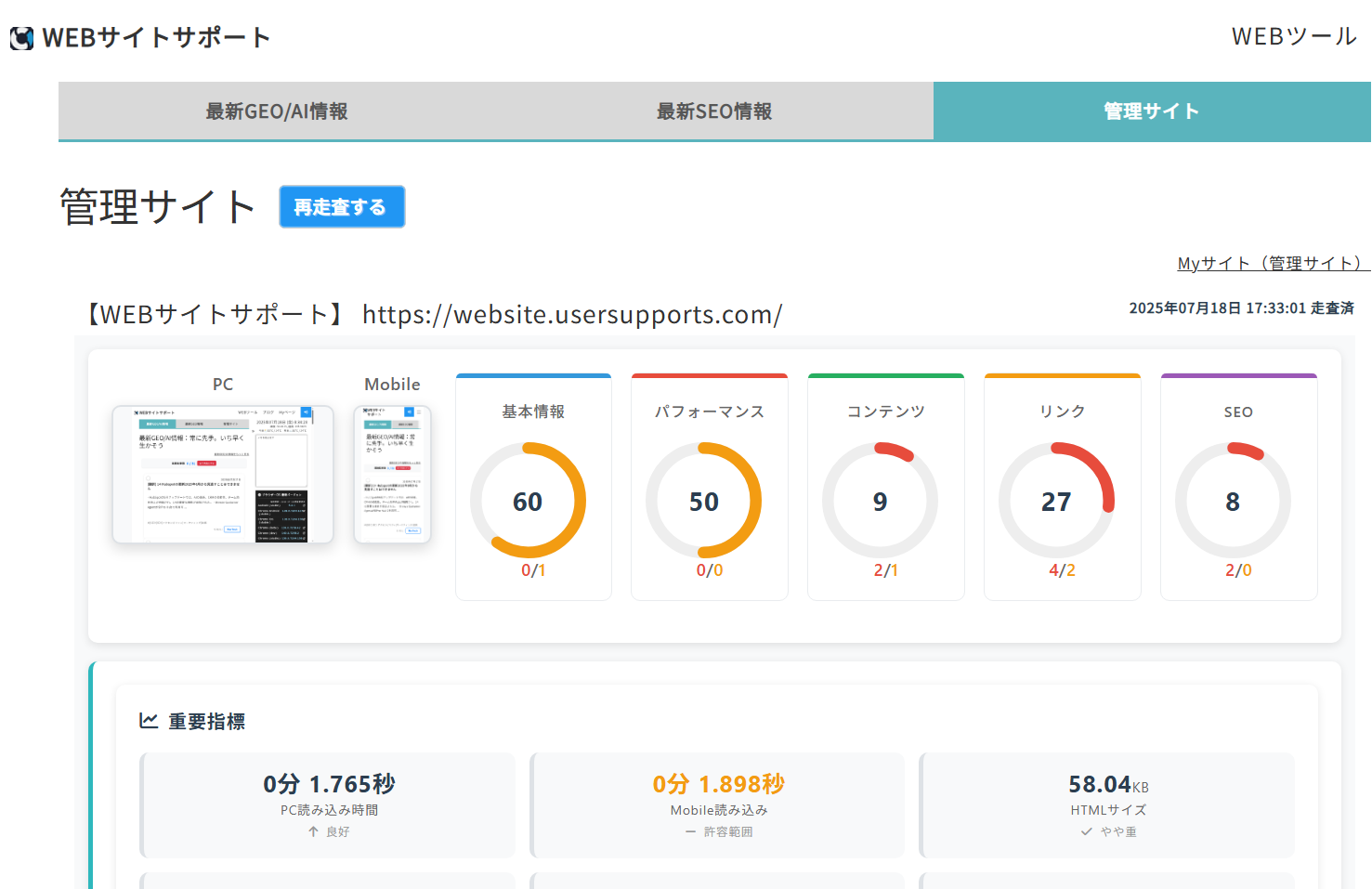Image resolution: width=1372 pixels, height=889 pixels.
Task: Open the PC screenshot thumbnail
Action: (x=223, y=474)
